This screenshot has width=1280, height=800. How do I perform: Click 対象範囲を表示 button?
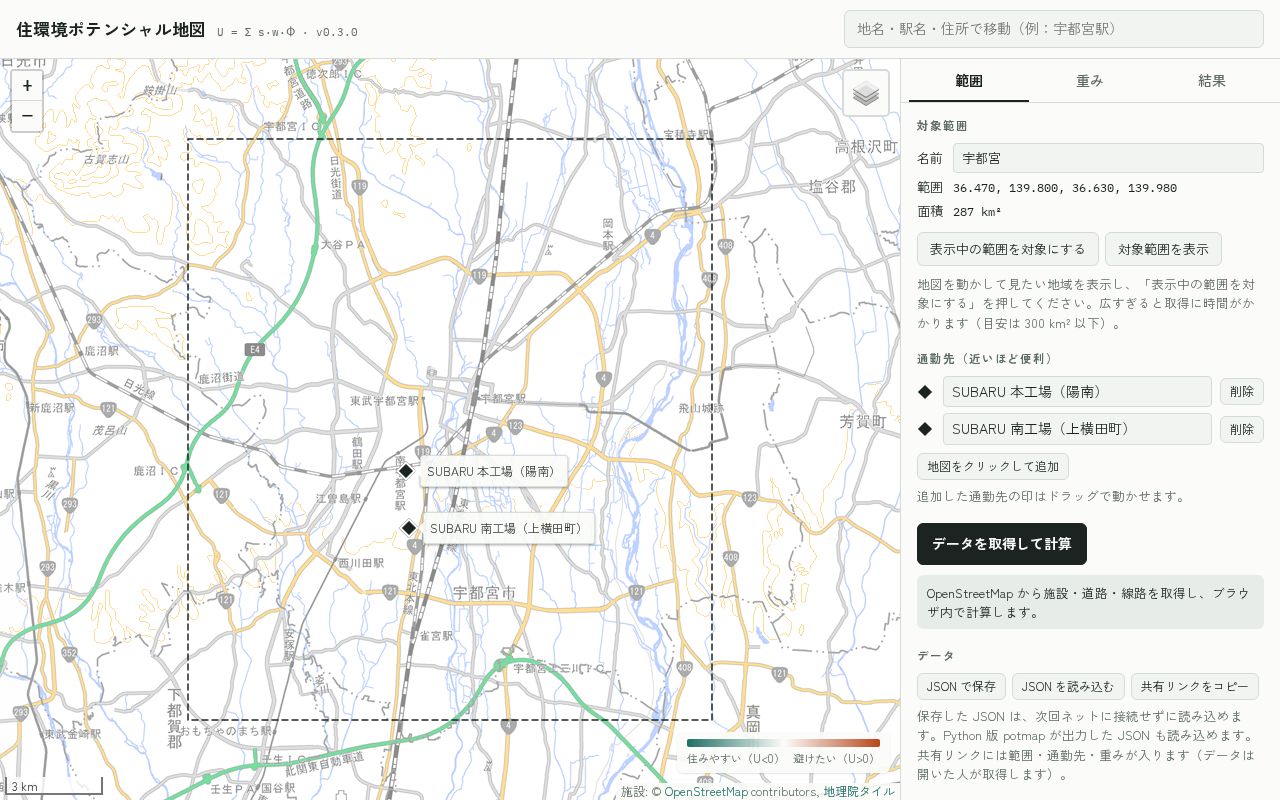[x=1163, y=249]
